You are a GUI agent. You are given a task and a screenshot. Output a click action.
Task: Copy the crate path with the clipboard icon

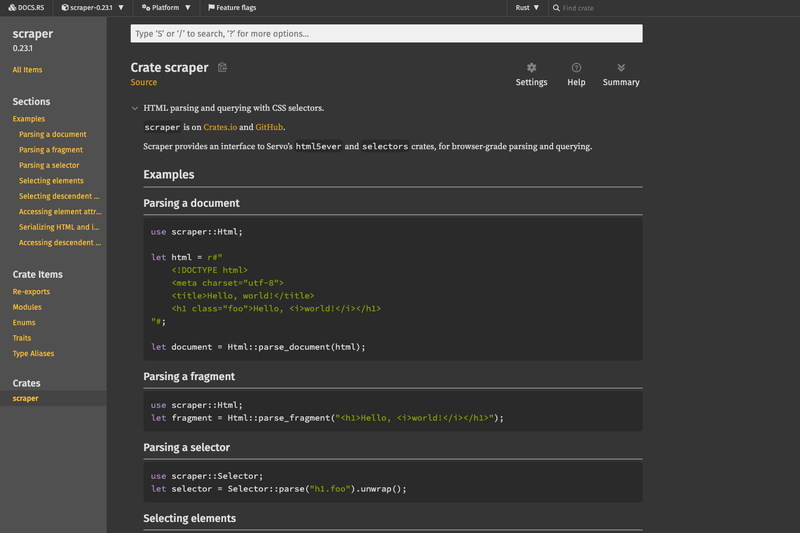pyautogui.click(x=222, y=67)
